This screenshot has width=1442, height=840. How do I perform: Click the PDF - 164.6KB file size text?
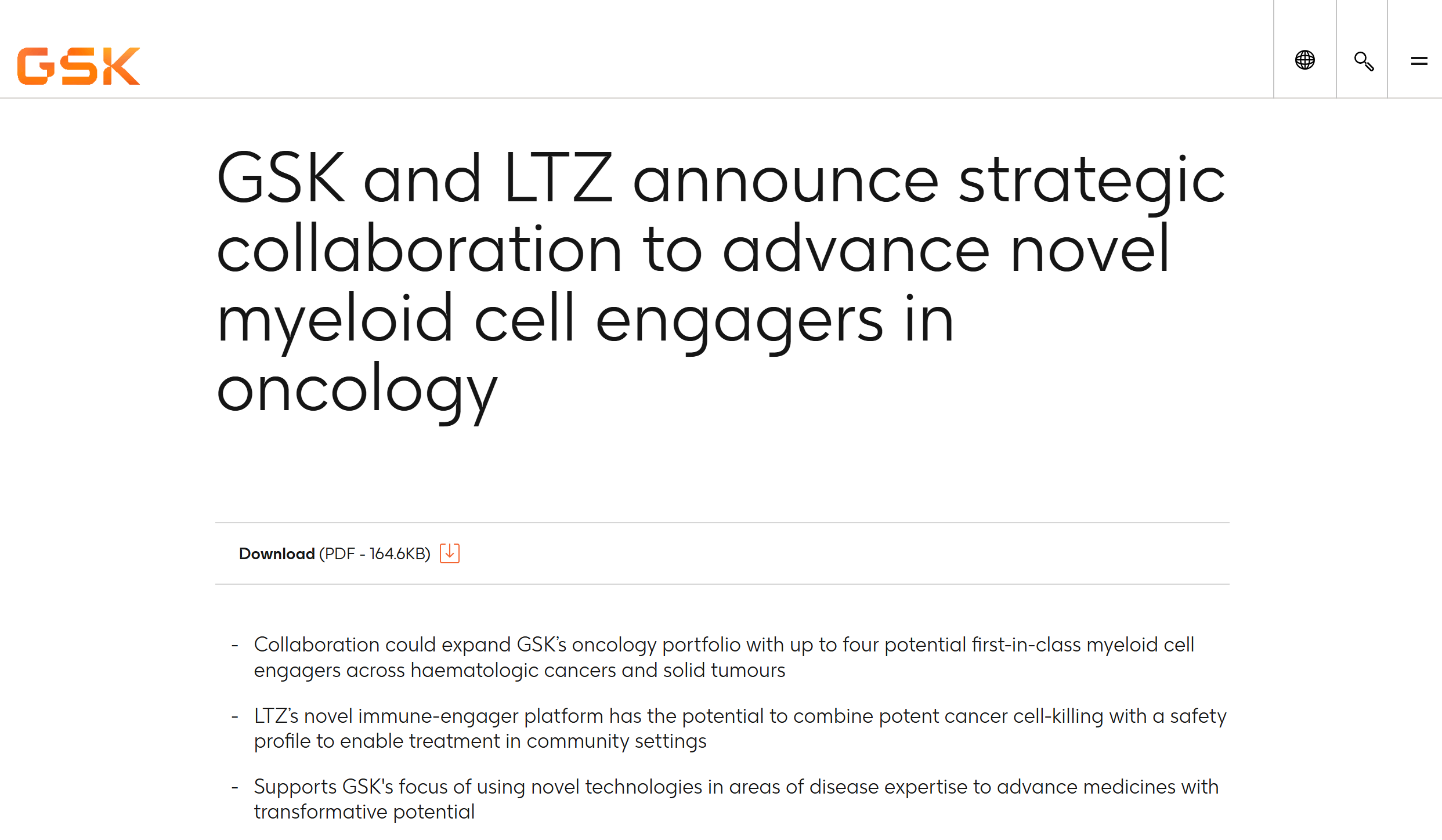click(x=375, y=554)
